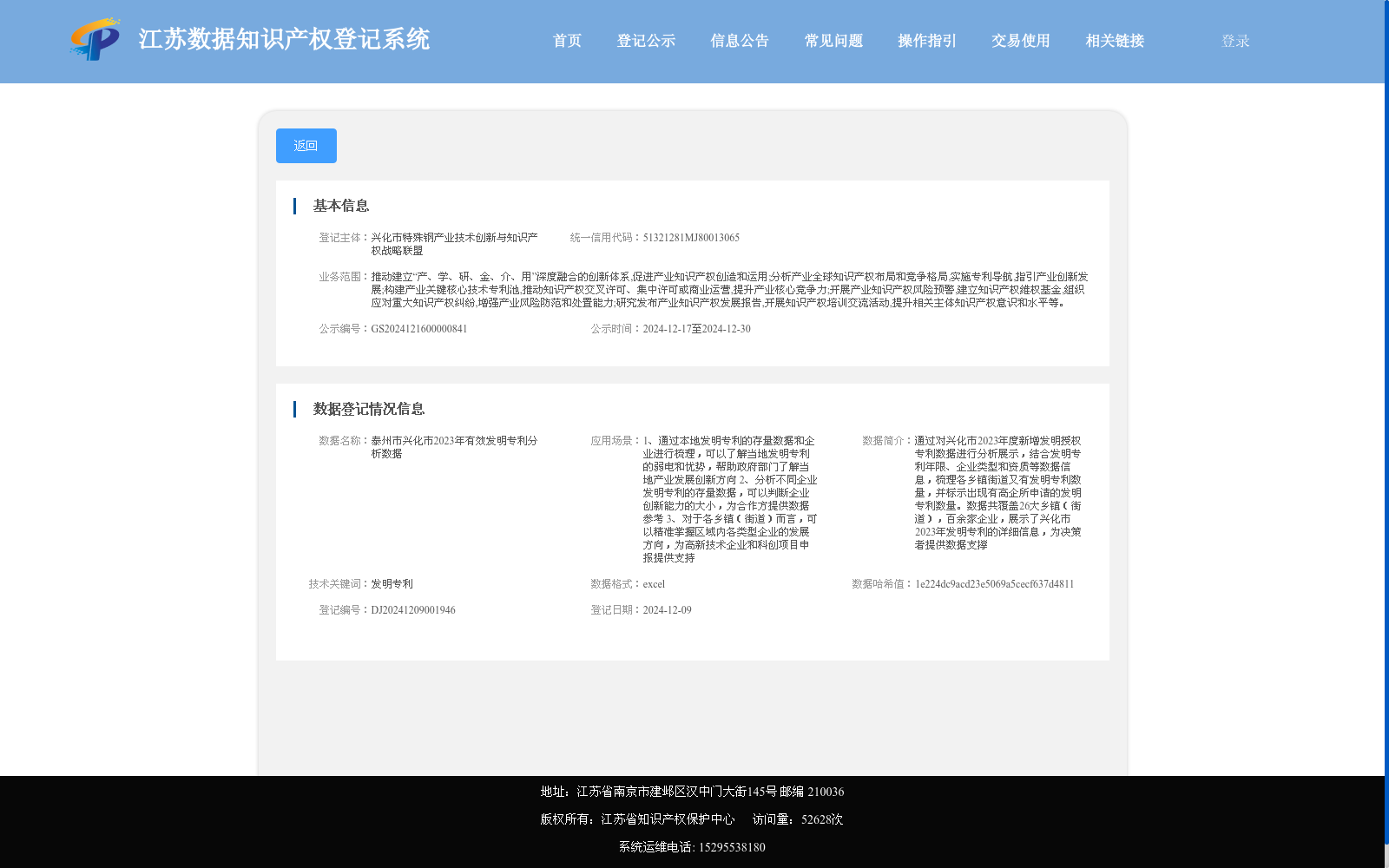This screenshot has width=1389, height=868.
Task: Select registration number DJ20241209001946
Action: (413, 610)
